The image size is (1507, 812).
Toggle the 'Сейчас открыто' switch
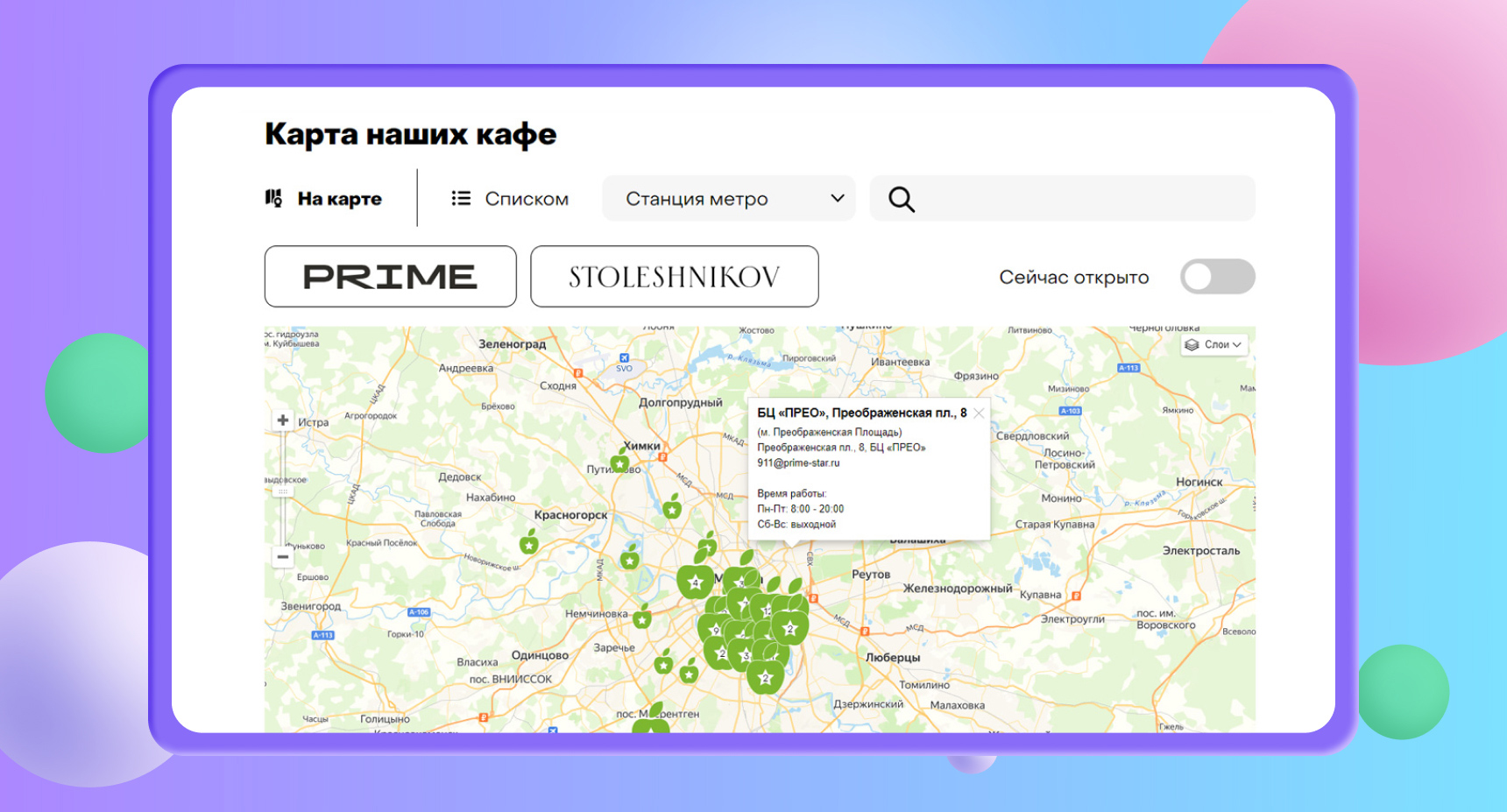point(1217,277)
